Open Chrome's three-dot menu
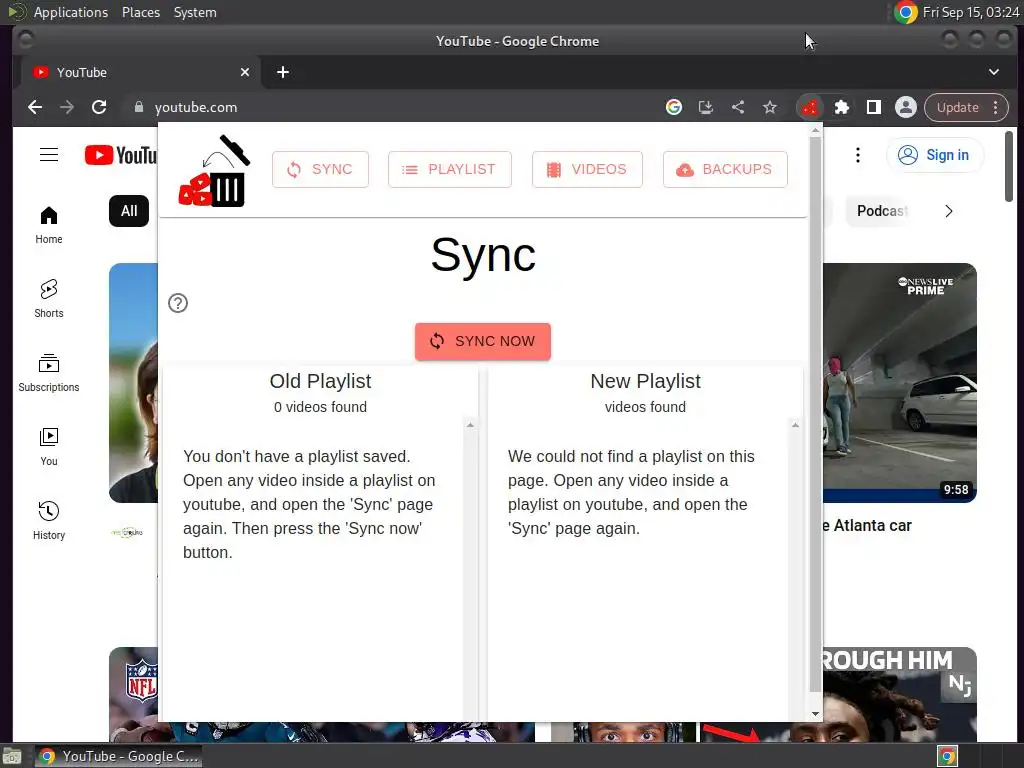The height and width of the screenshot is (768, 1024). pos(996,107)
